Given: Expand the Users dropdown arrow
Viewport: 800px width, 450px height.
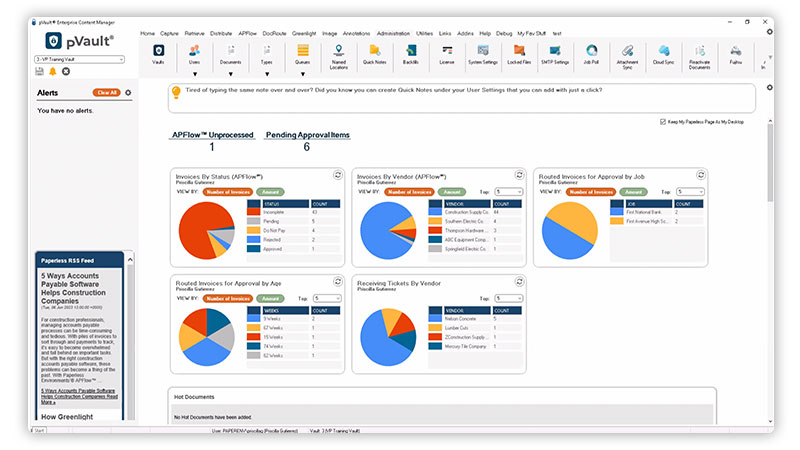Looking at the screenshot, I should tap(194, 74).
